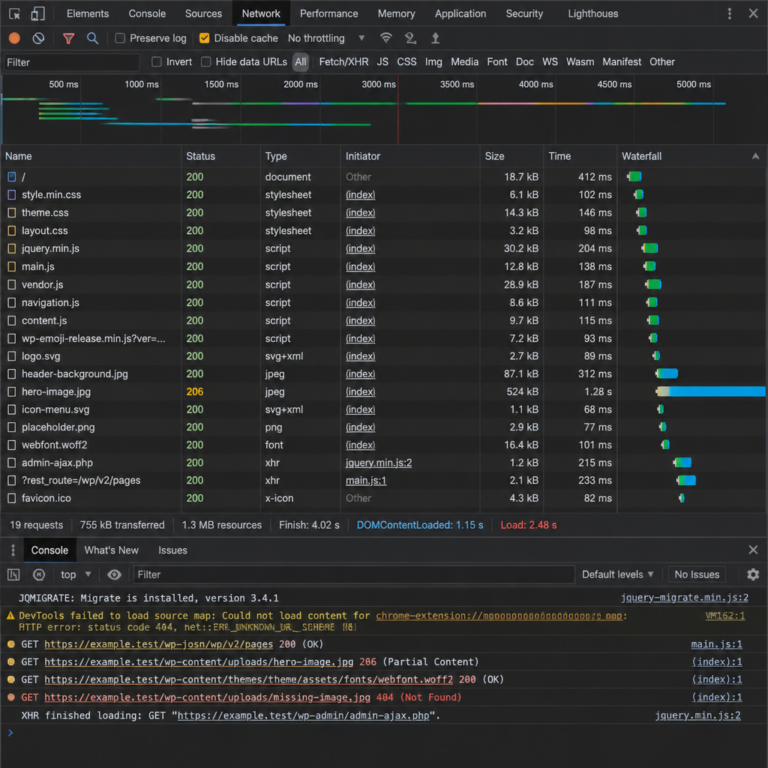Screen dimensions: 768x768
Task: Create a live expression eye icon
Action: click(x=114, y=575)
